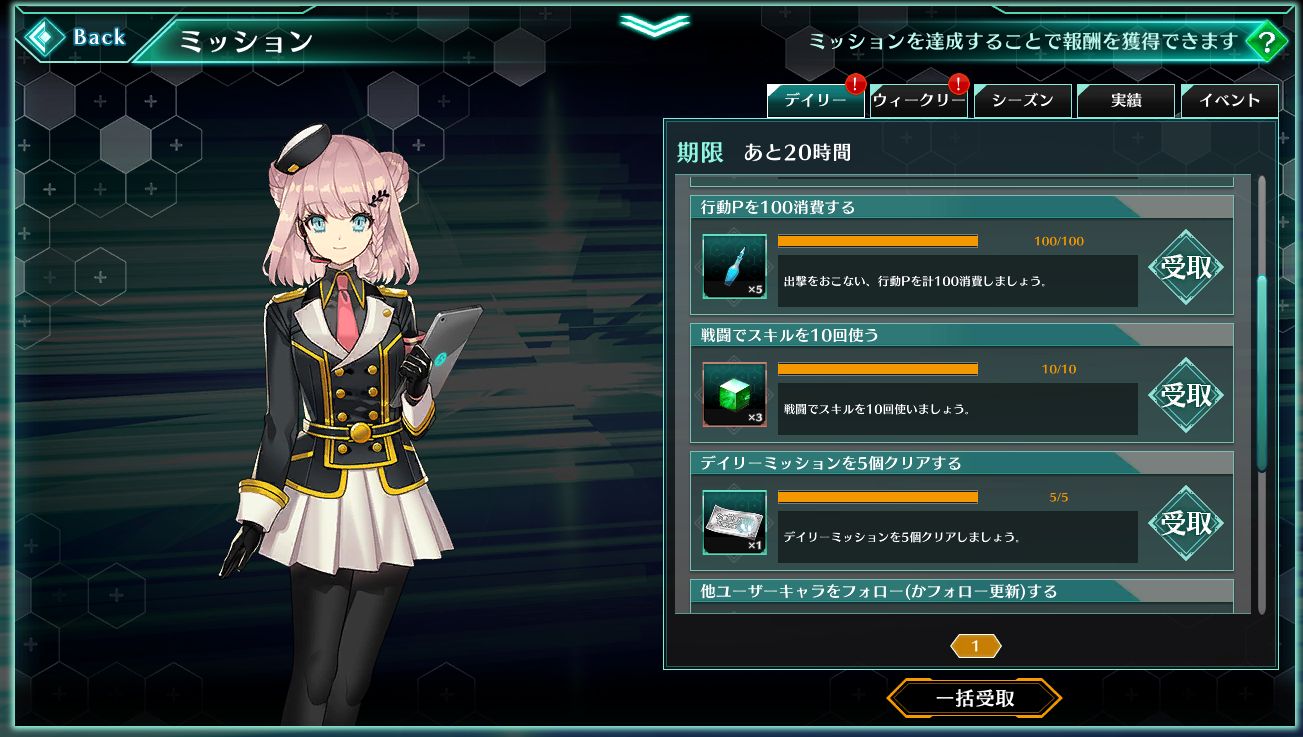Viewport: 1303px width, 737px height.
Task: Claim reward for 行動Pを100消費する mission
Action: pos(1186,267)
